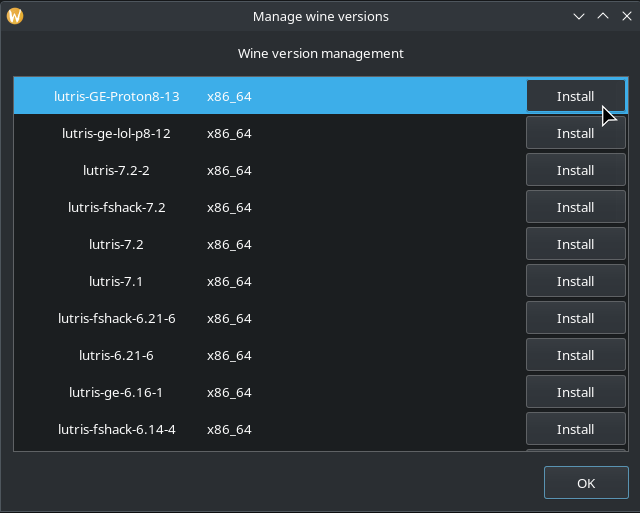
Task: Install lutris-GE-Proton8-13
Action: [x=576, y=96]
